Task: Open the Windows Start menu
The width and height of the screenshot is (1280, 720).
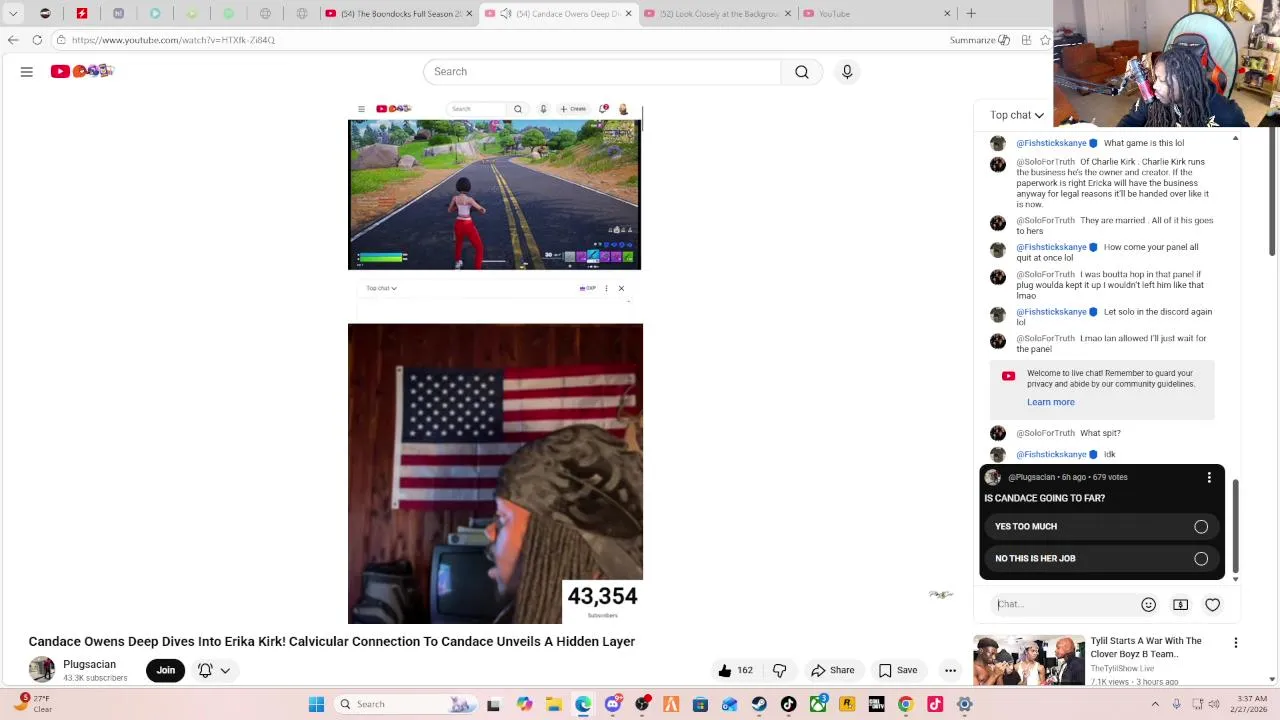Action: (316, 704)
